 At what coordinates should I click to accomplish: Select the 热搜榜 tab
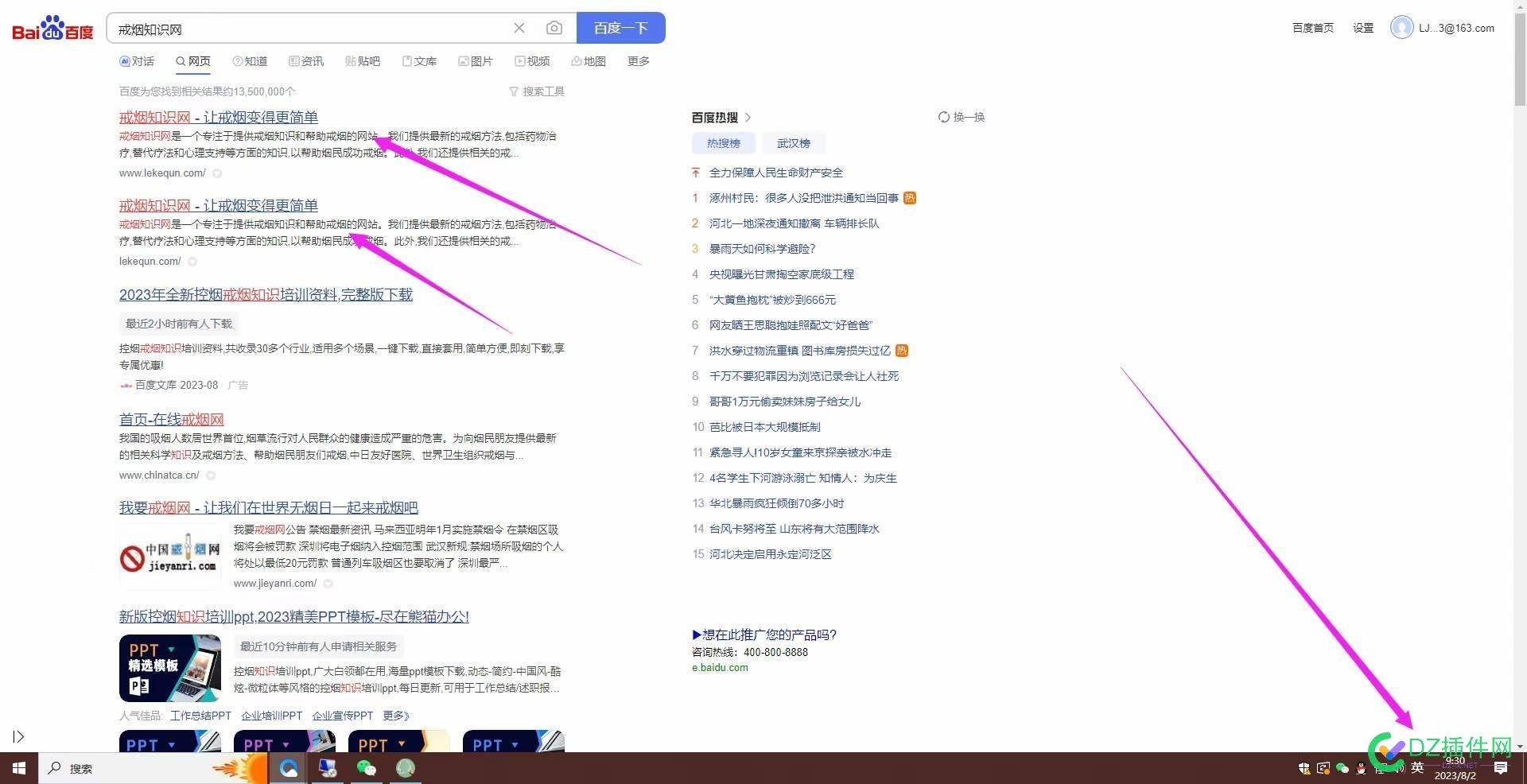point(724,143)
